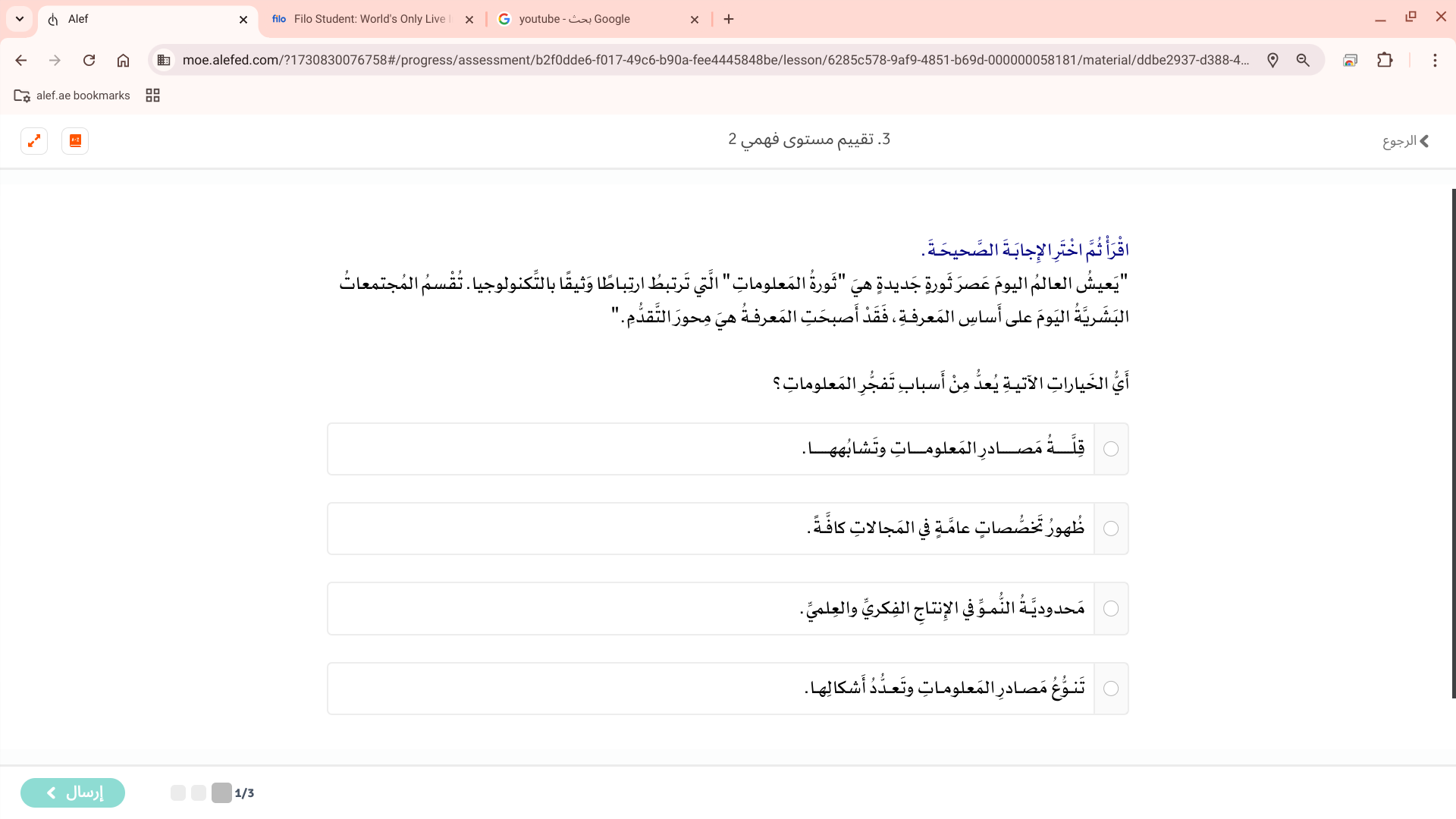Open Chrome three-dot menu
The height and width of the screenshot is (819, 1456).
click(x=1435, y=60)
